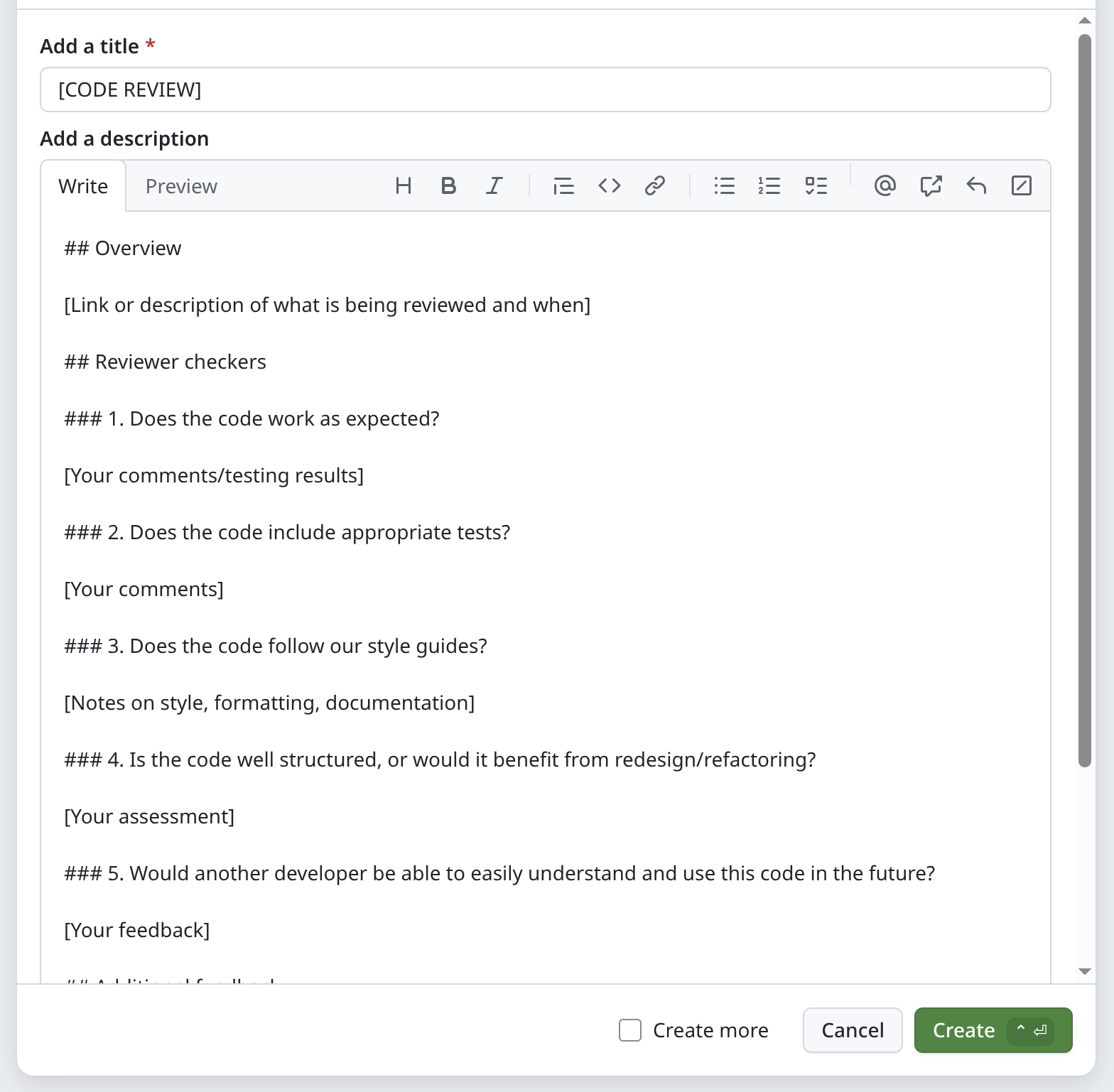Enable the Create more checkbox
1114x1092 pixels.
(x=630, y=1030)
